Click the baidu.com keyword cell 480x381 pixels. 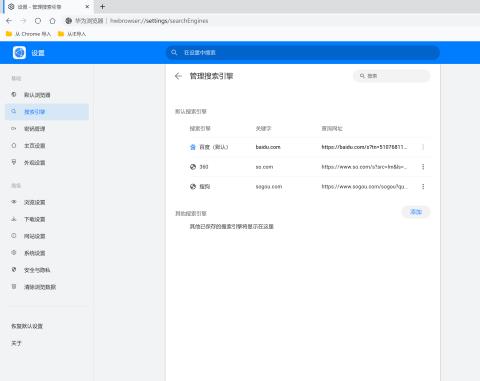tap(268, 147)
